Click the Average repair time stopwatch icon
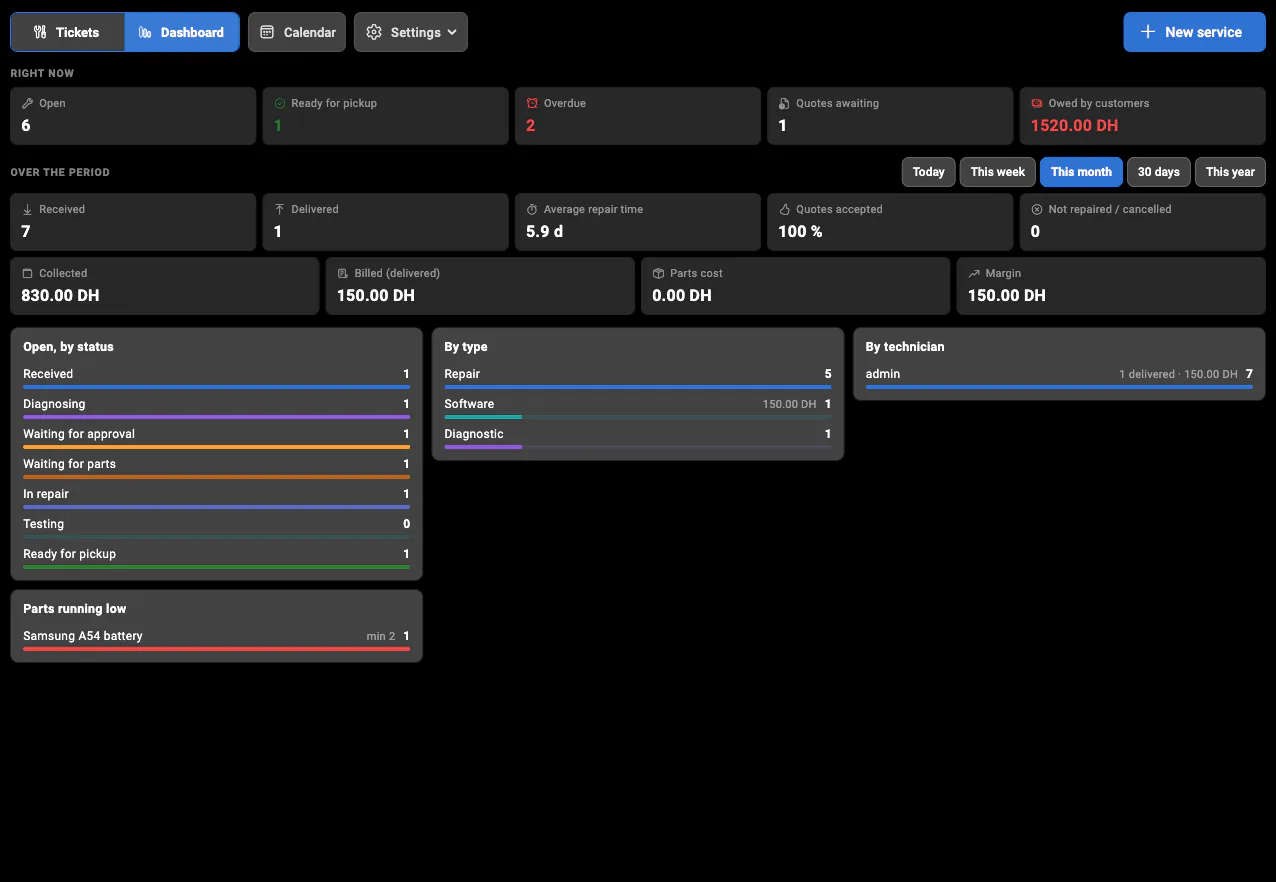1276x882 pixels. (x=532, y=209)
